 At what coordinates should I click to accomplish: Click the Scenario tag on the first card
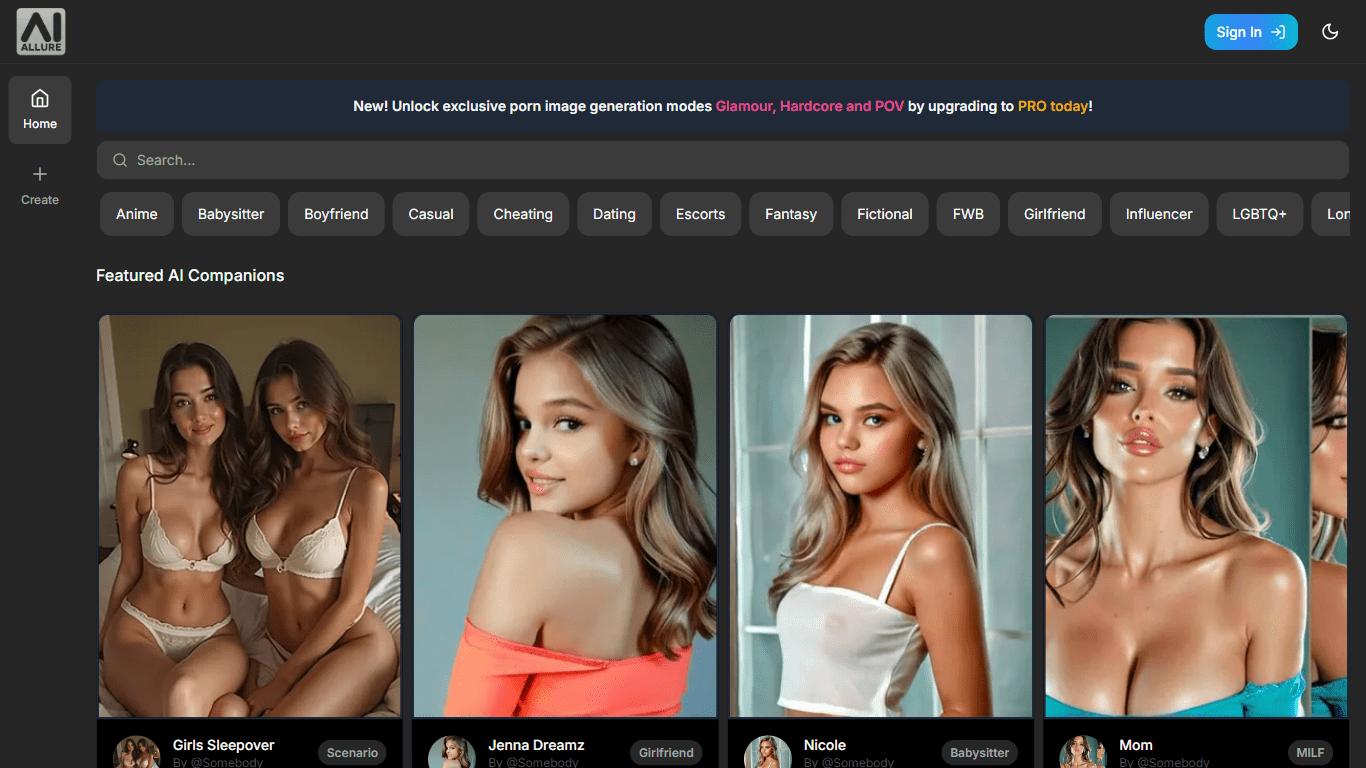352,753
